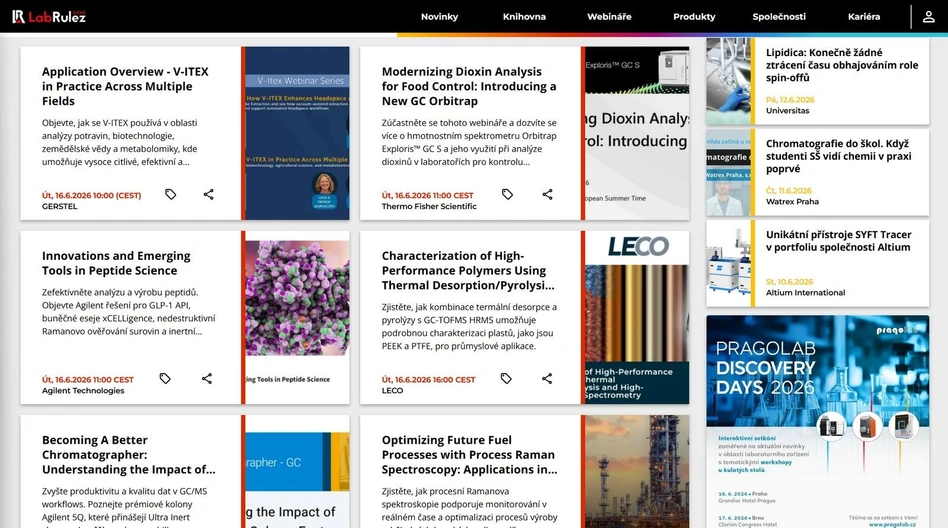948x528 pixels.
Task: Open the LabRulez logo home link
Action: 49,16
